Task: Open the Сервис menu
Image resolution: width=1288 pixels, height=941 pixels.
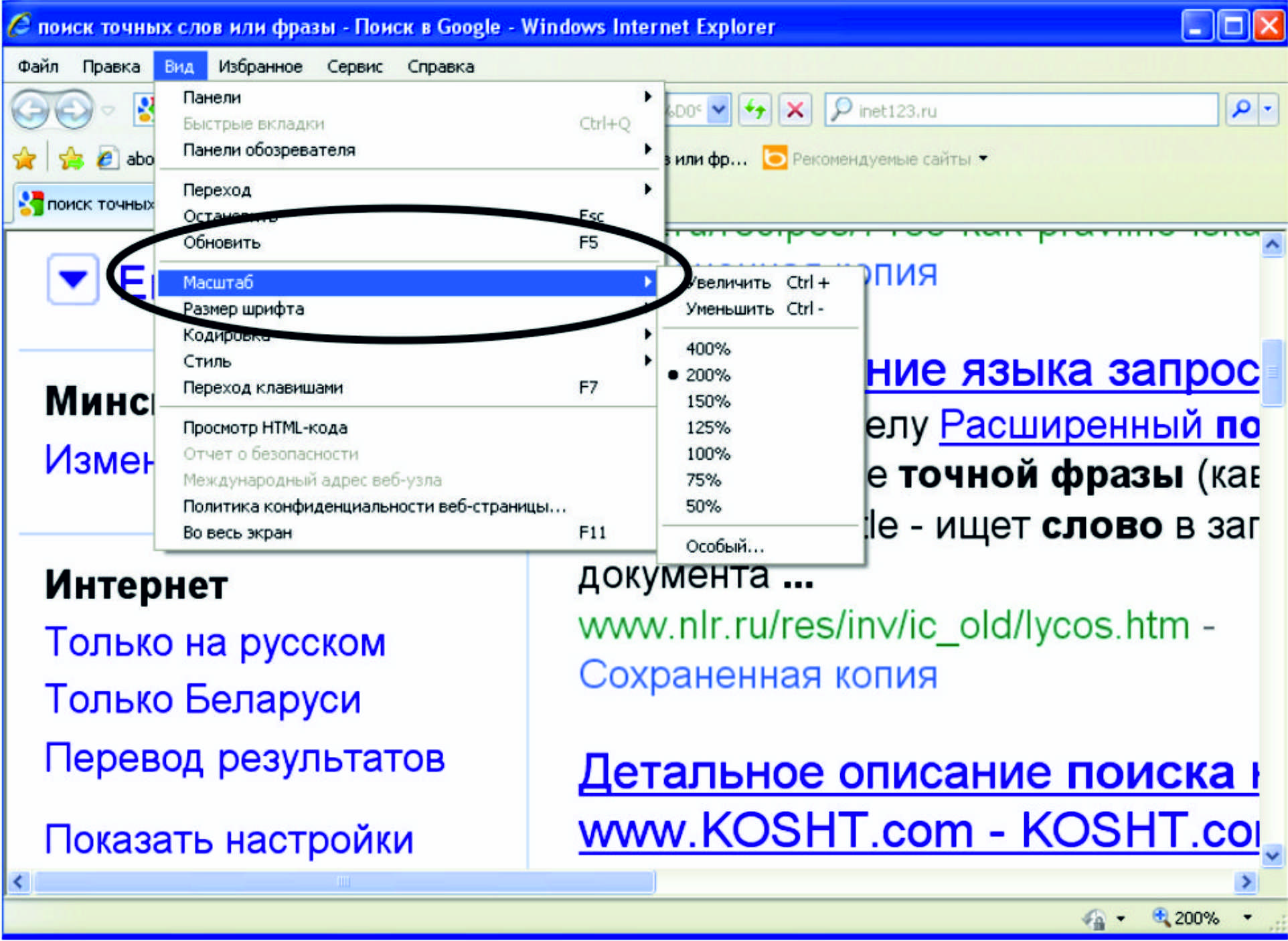Action: [355, 66]
